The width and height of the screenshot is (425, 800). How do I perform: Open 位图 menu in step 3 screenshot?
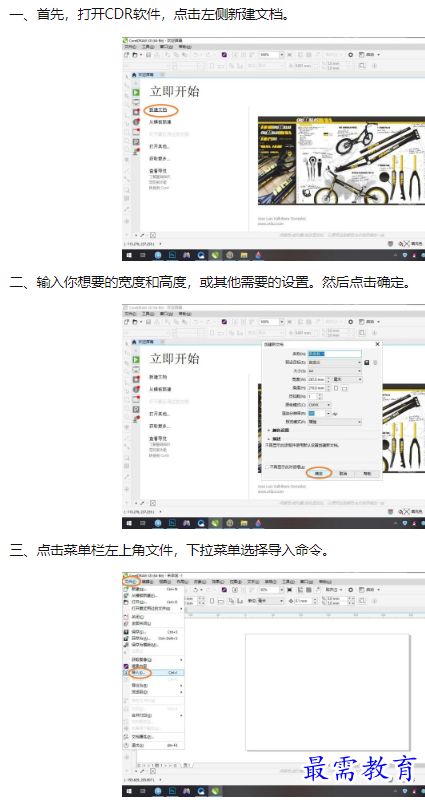click(x=235, y=581)
